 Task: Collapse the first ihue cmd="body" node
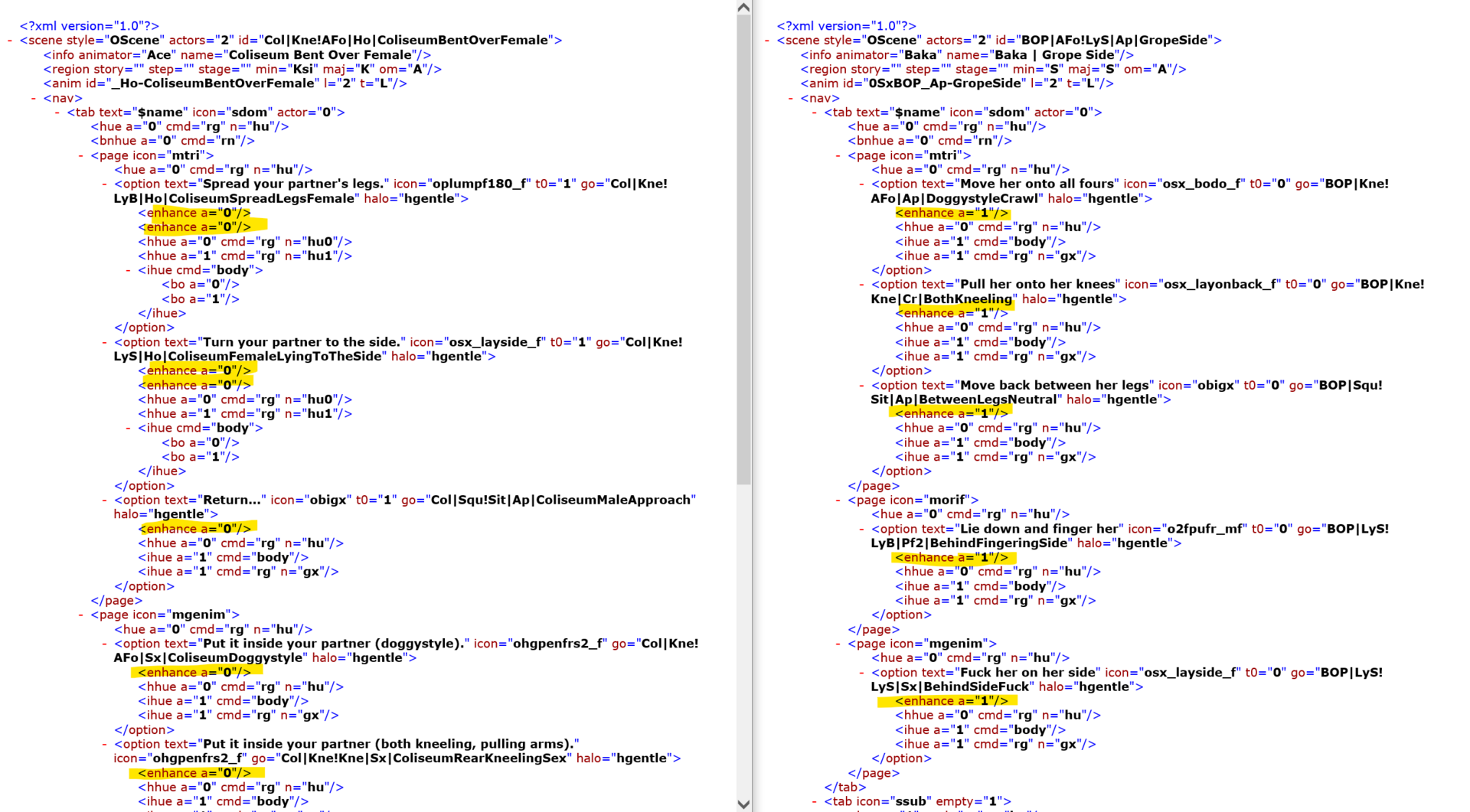[129, 270]
